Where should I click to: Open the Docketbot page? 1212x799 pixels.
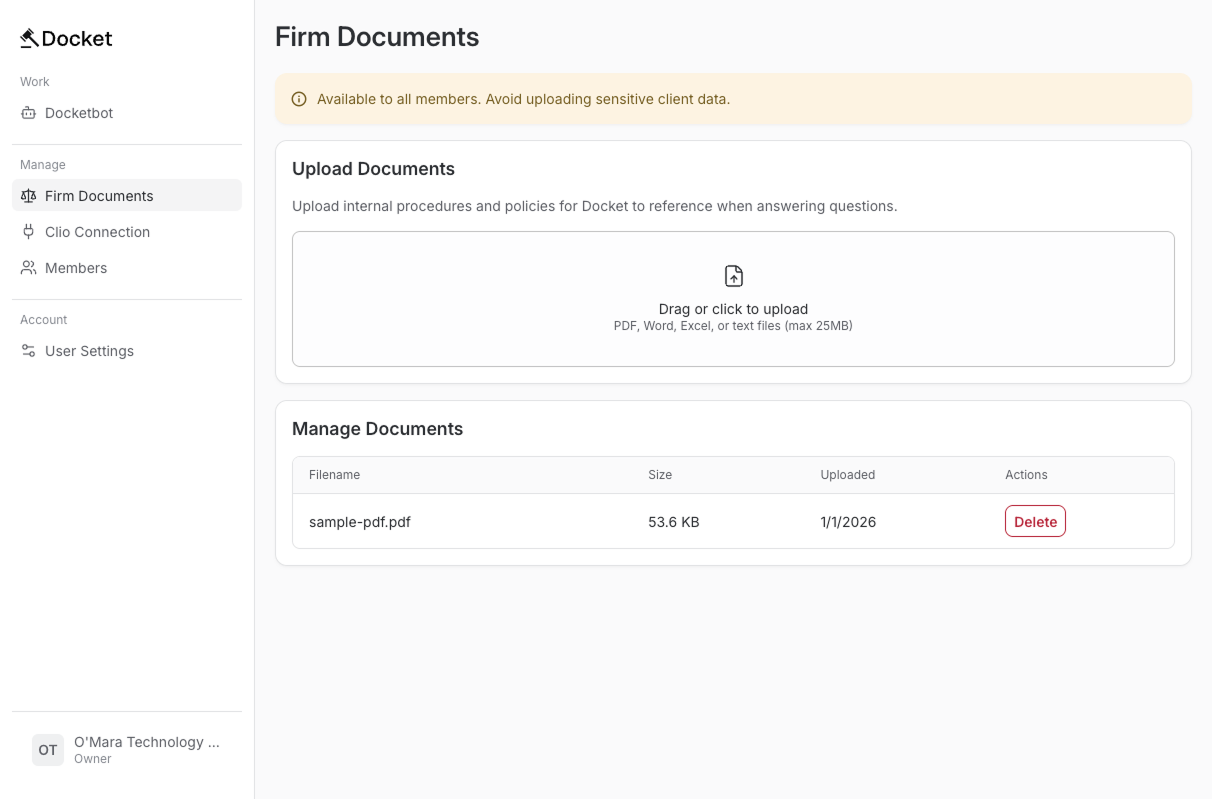(80, 113)
